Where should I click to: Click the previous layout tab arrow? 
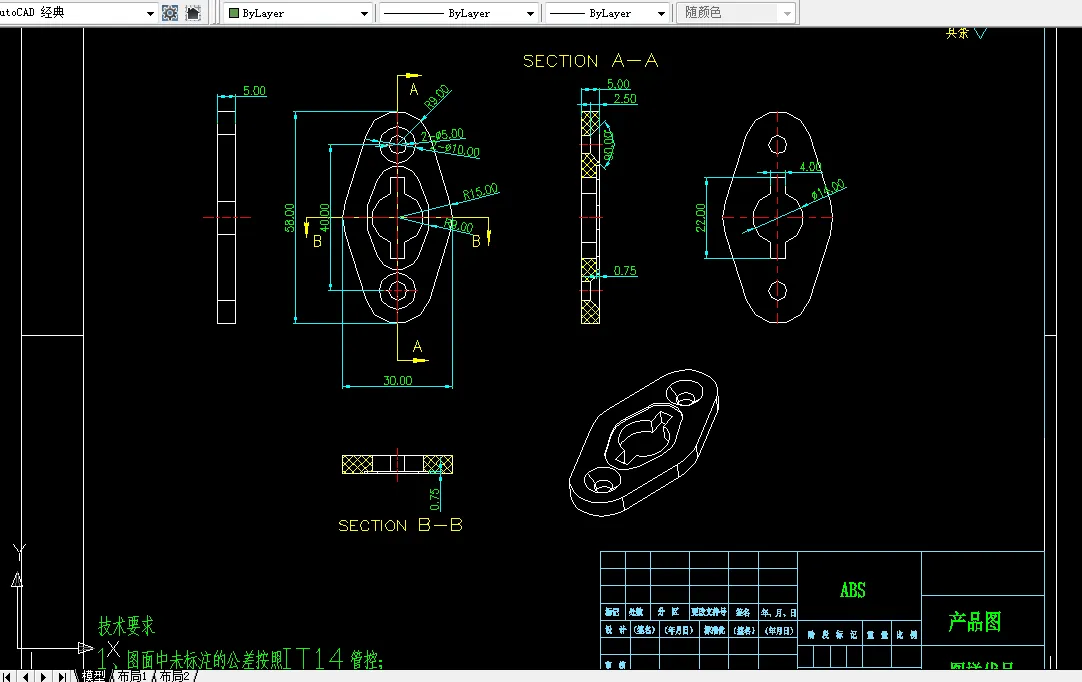(x=26, y=676)
